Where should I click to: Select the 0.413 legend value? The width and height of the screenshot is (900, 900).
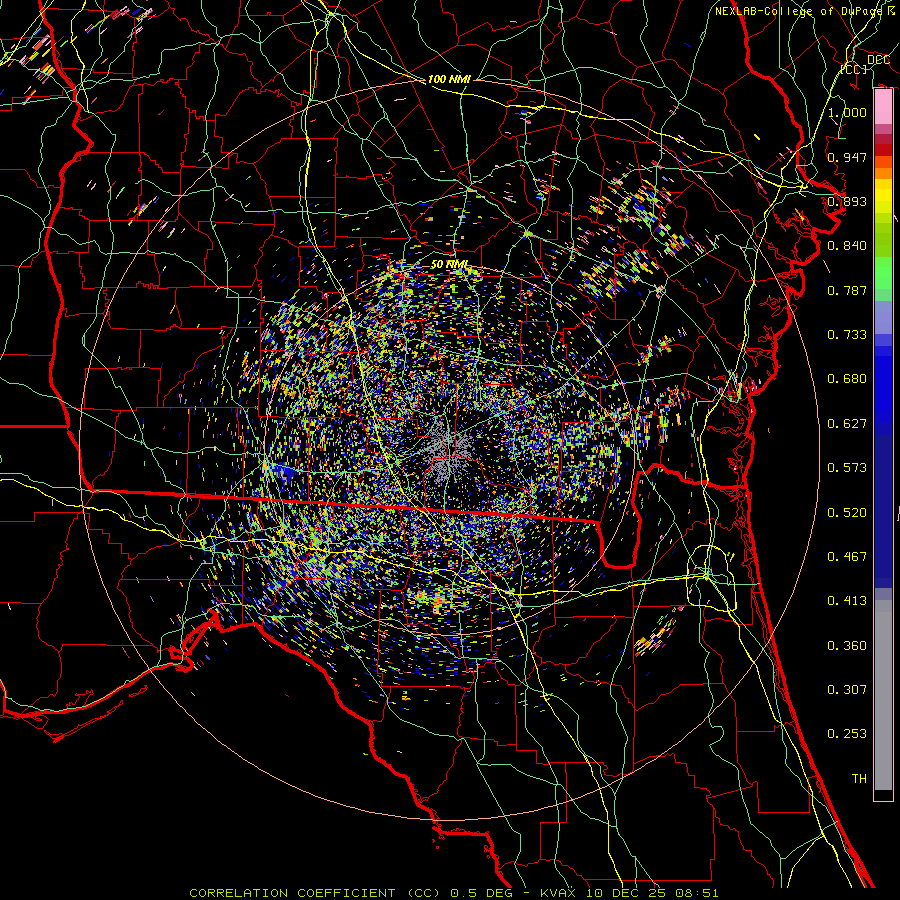click(847, 601)
